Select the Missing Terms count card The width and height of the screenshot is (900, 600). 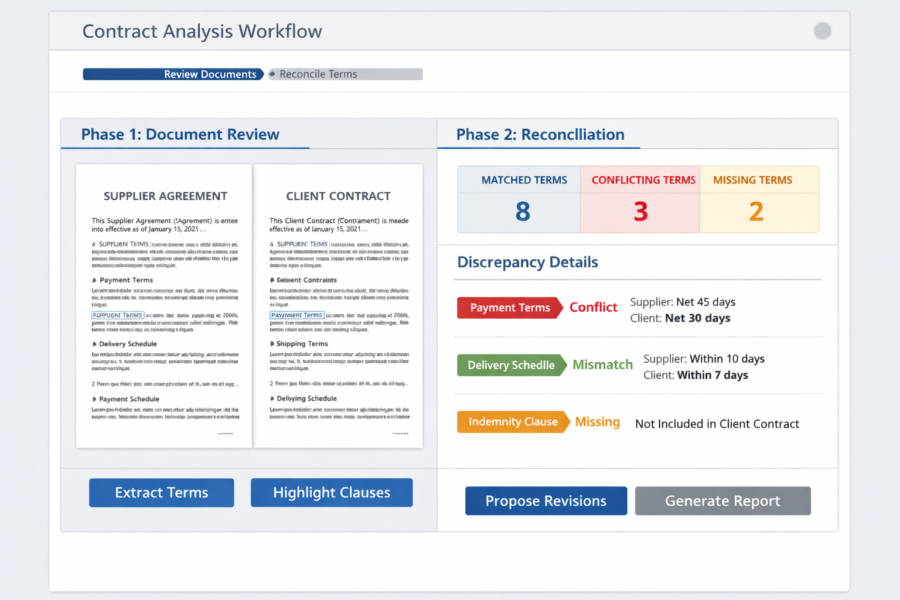tap(759, 199)
